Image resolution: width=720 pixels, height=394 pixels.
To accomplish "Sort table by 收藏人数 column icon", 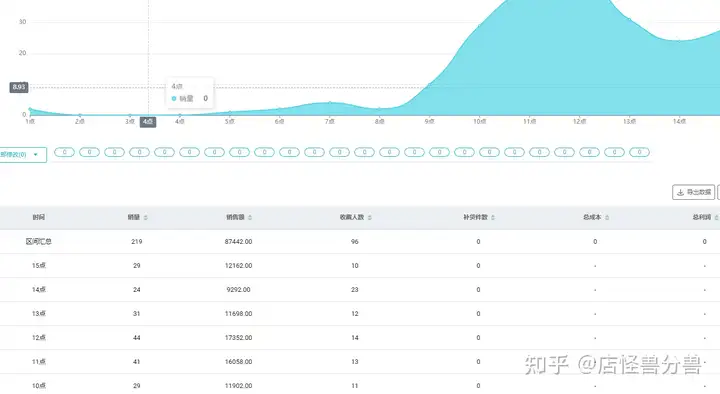I will [370, 218].
